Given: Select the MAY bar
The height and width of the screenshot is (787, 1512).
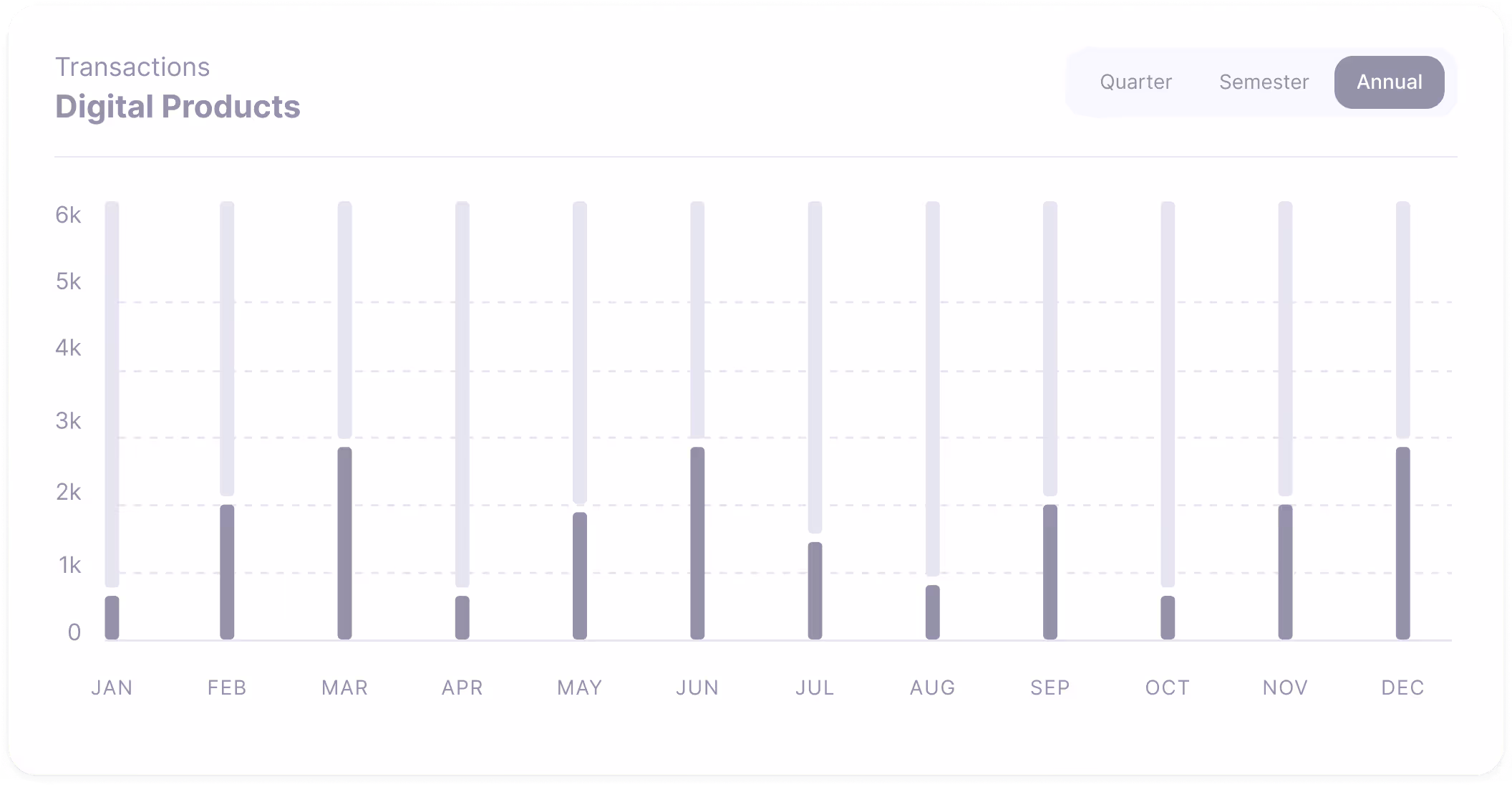Looking at the screenshot, I should [580, 573].
